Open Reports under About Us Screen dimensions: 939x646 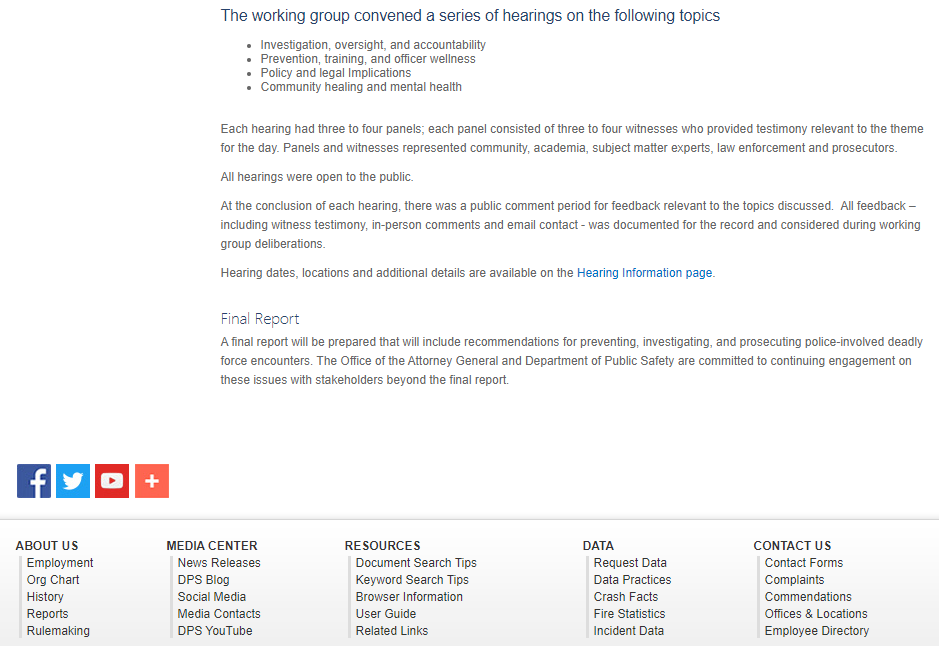point(47,614)
